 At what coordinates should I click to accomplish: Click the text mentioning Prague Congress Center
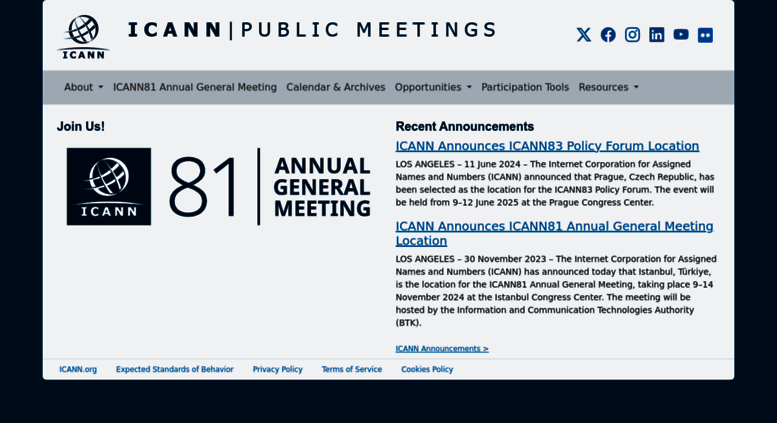[x=555, y=183]
